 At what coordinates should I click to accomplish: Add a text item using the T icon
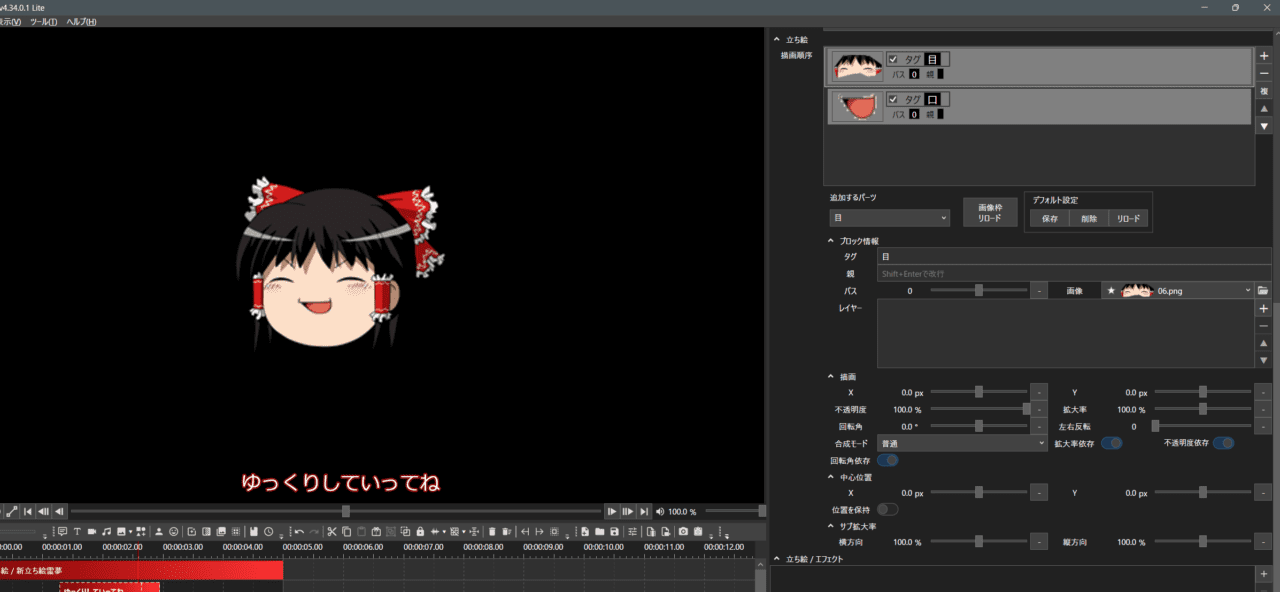click(x=77, y=531)
